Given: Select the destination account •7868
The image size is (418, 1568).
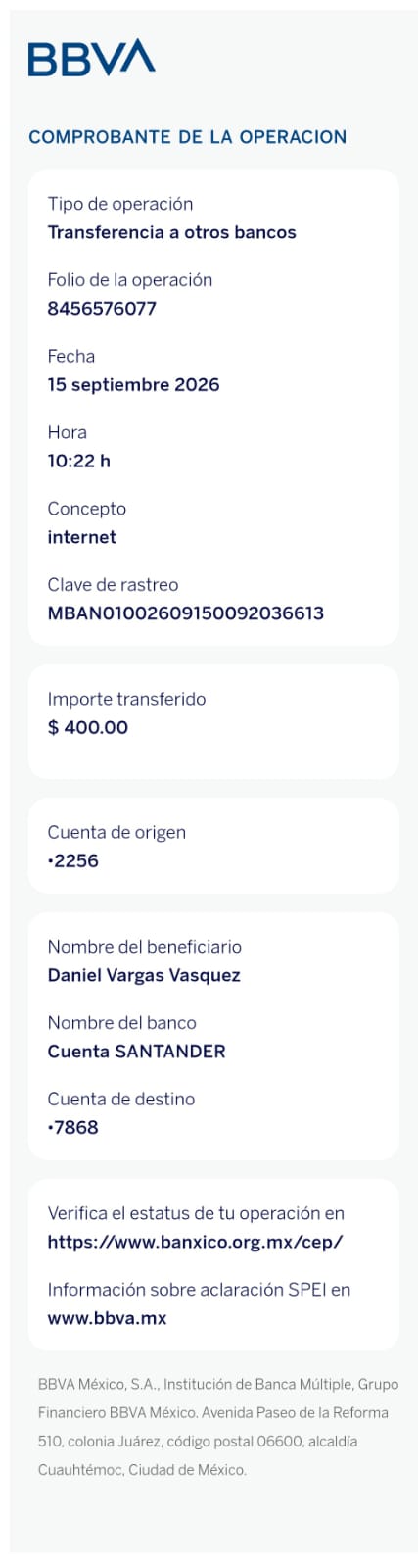Looking at the screenshot, I should pos(73,1128).
